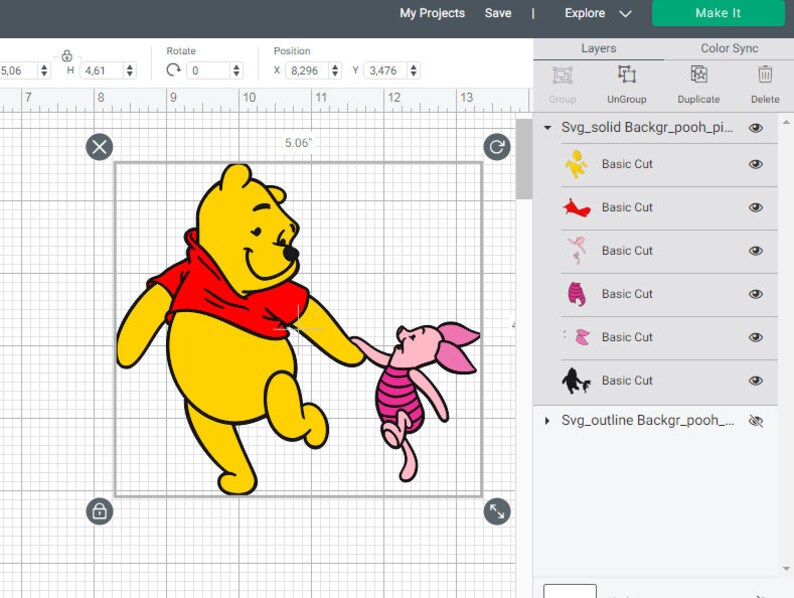Select the light pink Piglet layer thumbnail
Viewport: 794px width, 598px height.
click(x=576, y=250)
